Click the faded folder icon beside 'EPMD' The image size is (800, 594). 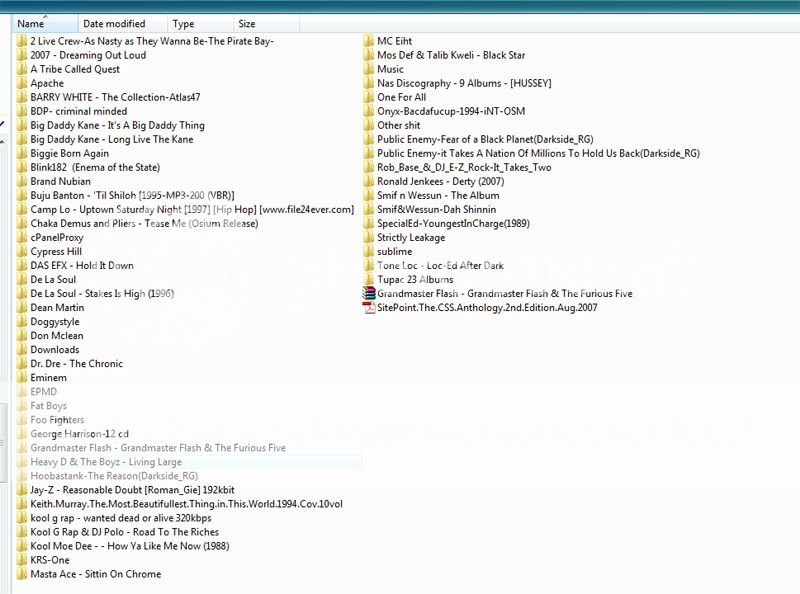[x=21, y=392]
